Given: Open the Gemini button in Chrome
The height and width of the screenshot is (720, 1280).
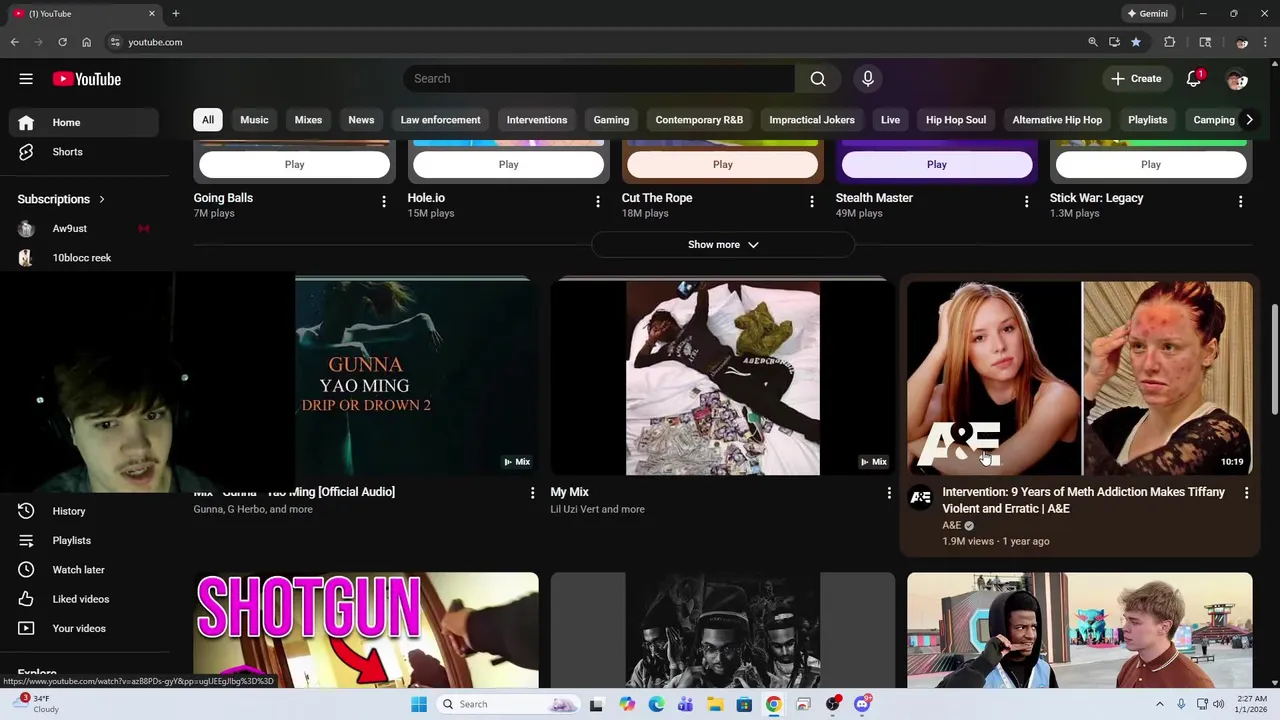Looking at the screenshot, I should pos(1147,14).
